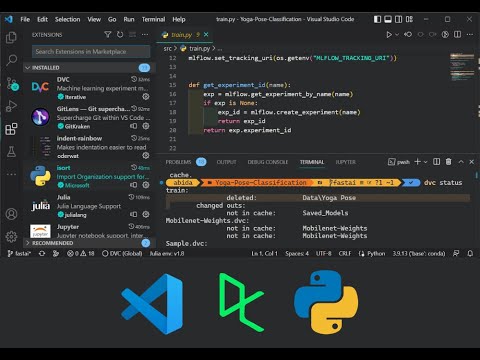480x360 pixels.
Task: Open the Terminal menu
Action: click(153, 19)
